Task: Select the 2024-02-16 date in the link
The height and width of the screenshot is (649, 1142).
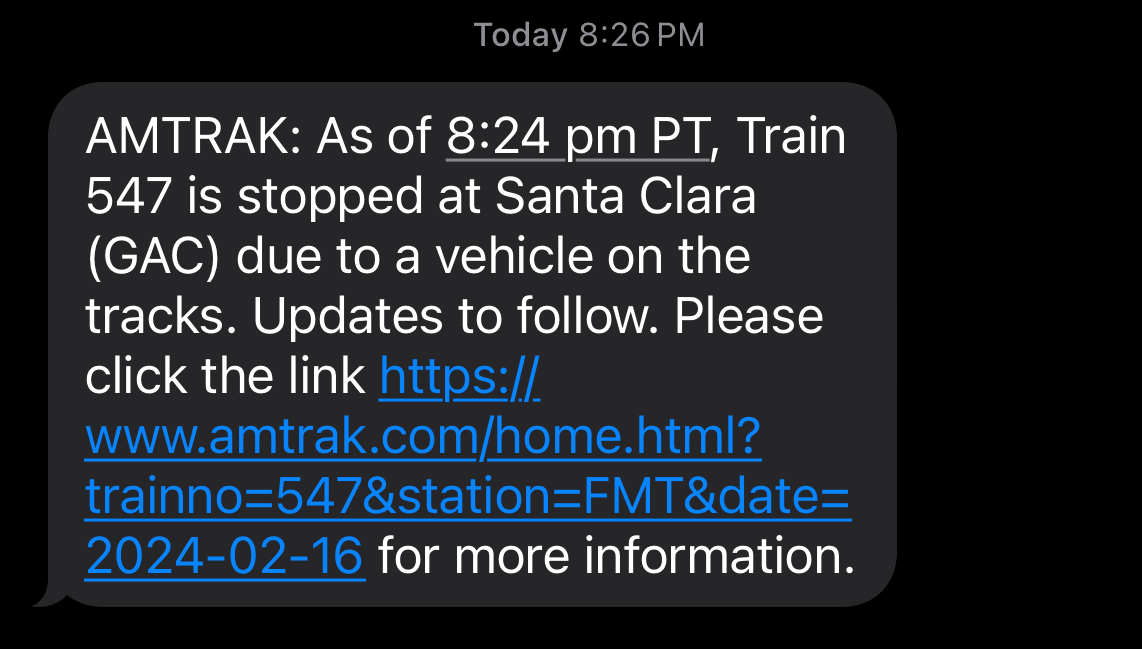Action: pos(224,556)
